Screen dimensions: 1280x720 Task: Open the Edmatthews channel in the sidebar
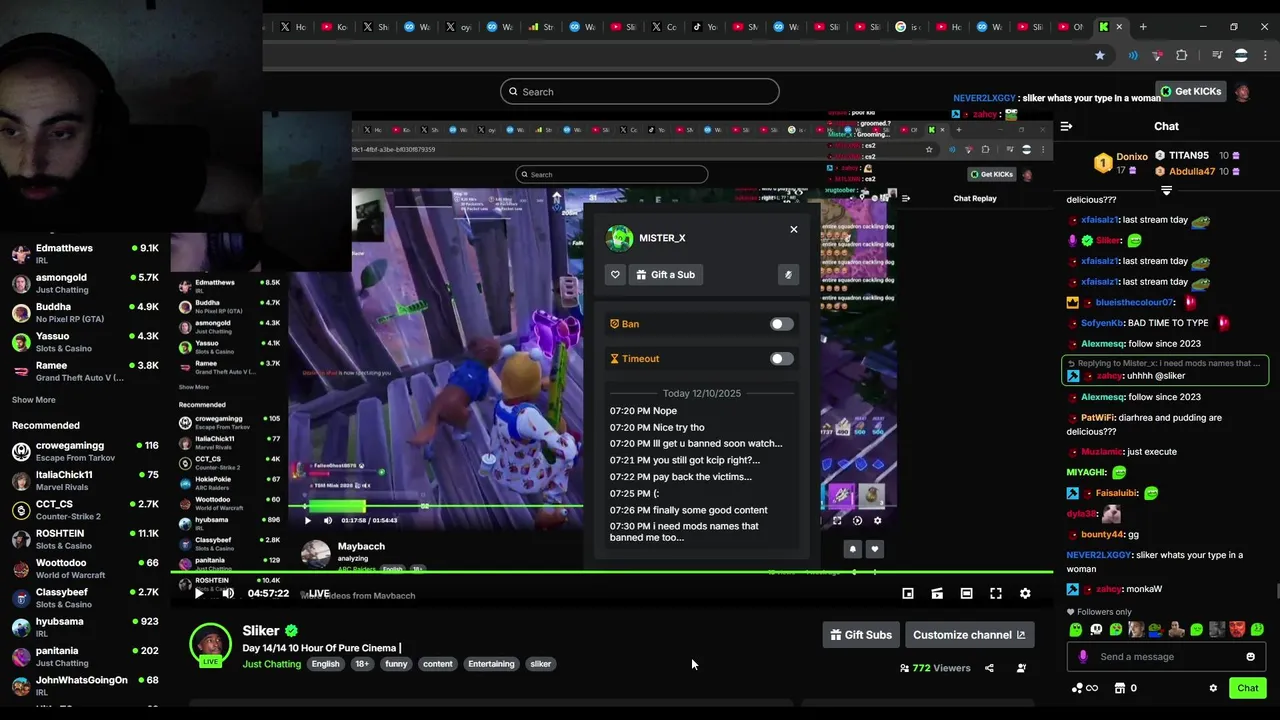tap(85, 254)
